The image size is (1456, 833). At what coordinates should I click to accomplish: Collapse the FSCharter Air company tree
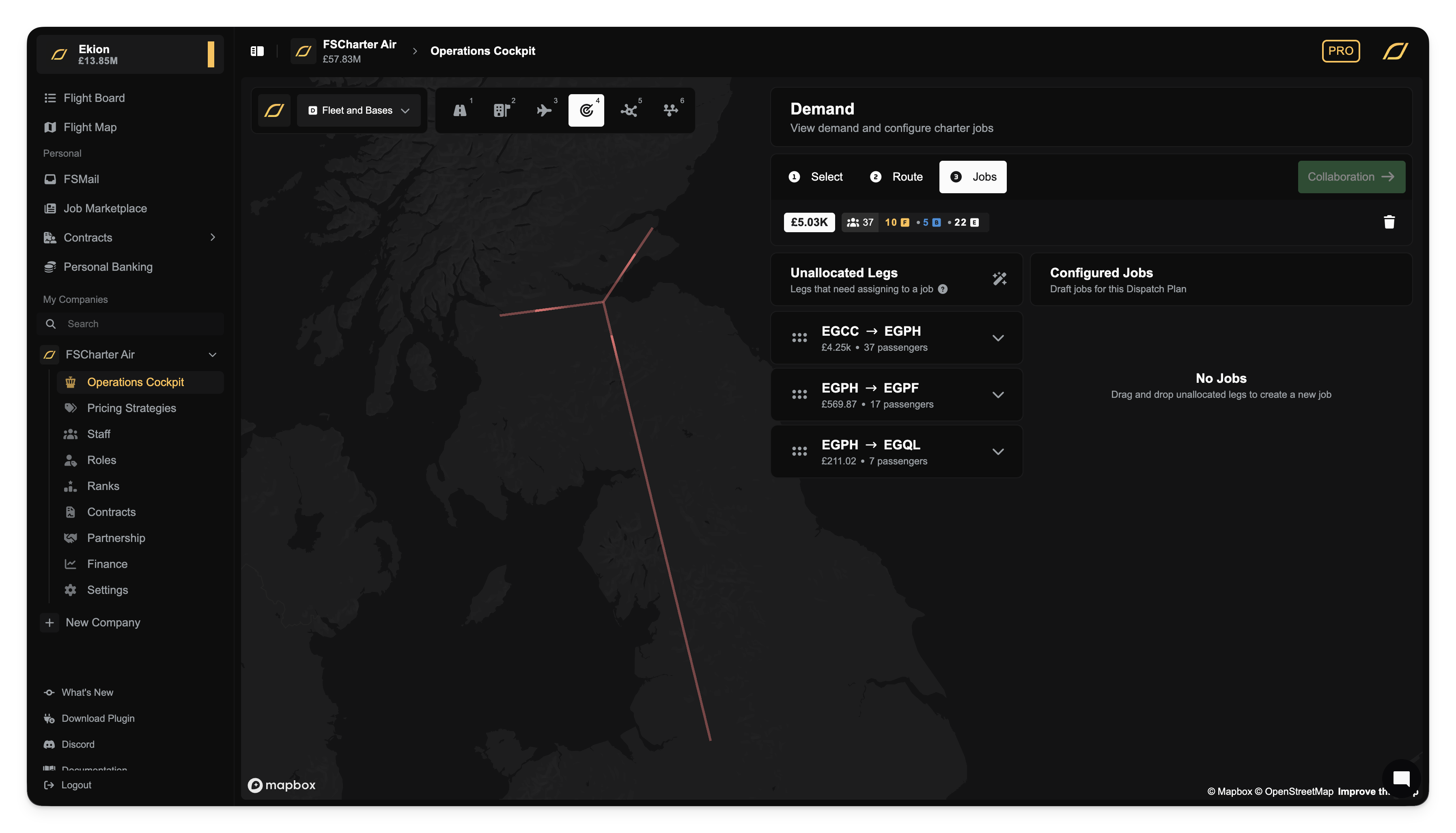213,355
